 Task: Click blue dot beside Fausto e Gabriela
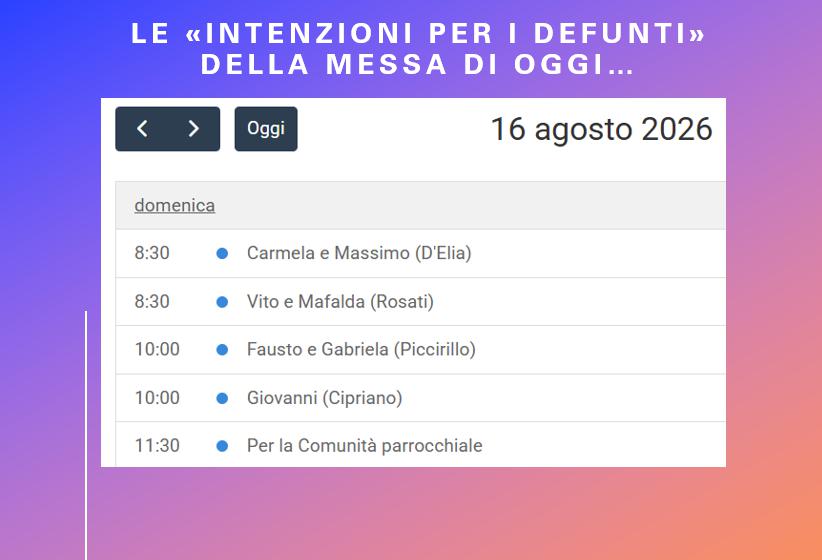(222, 350)
